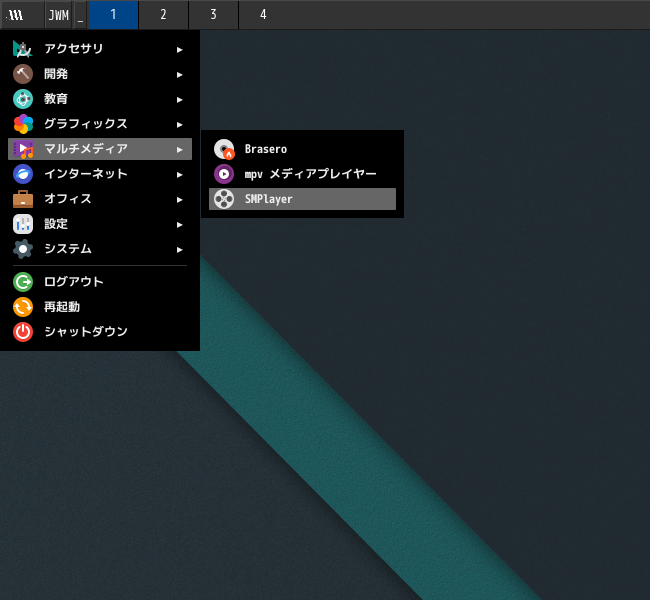This screenshot has width=650, height=600.
Task: Click the purple mpv player icon
Action: point(224,174)
